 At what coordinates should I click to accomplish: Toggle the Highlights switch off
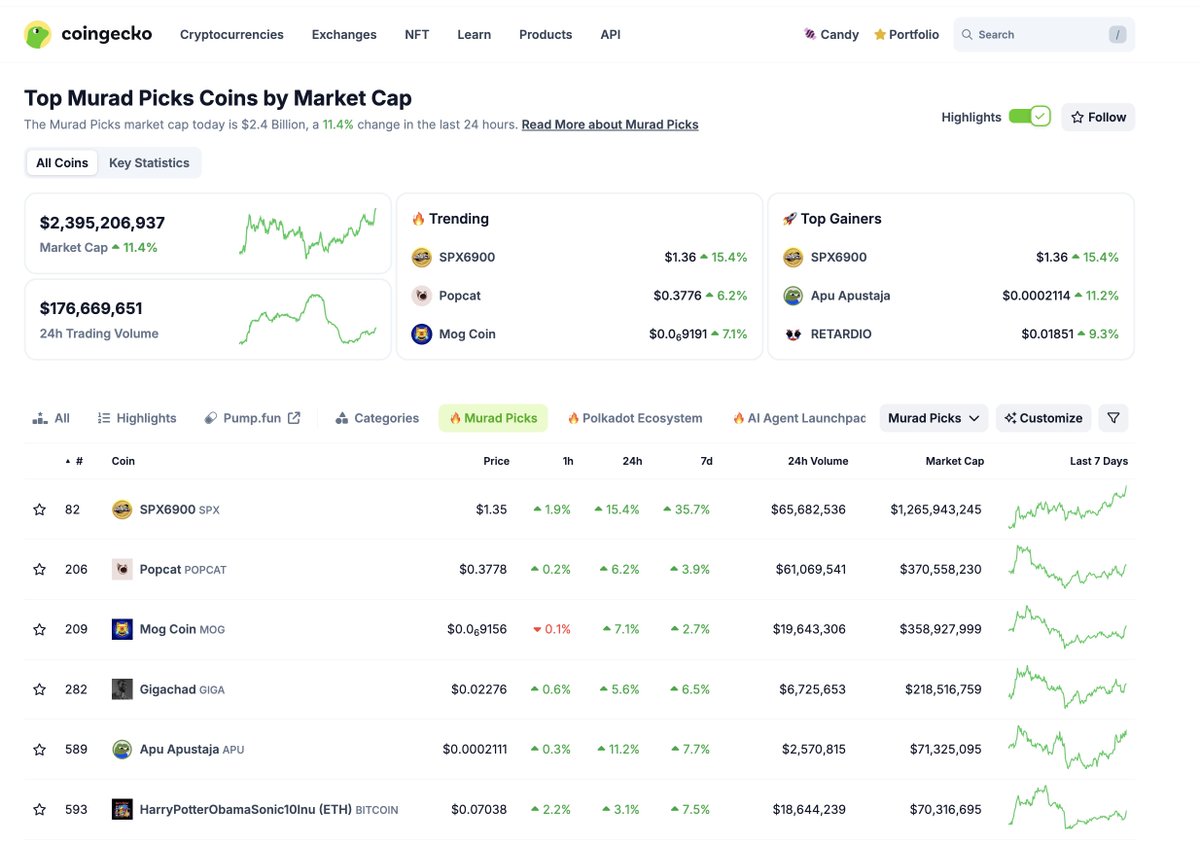pos(1029,116)
